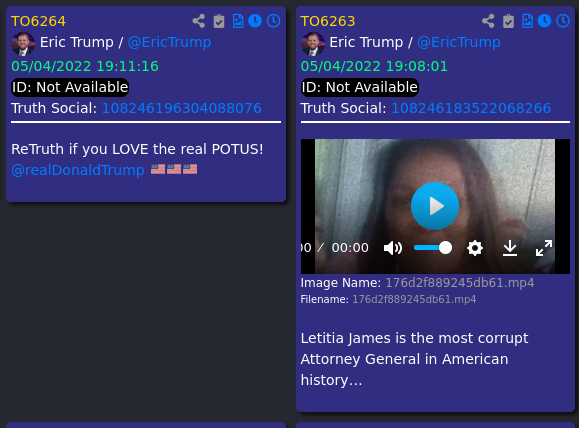
Task: Open @EricTrump handle in post TO6264
Action: 169,42
